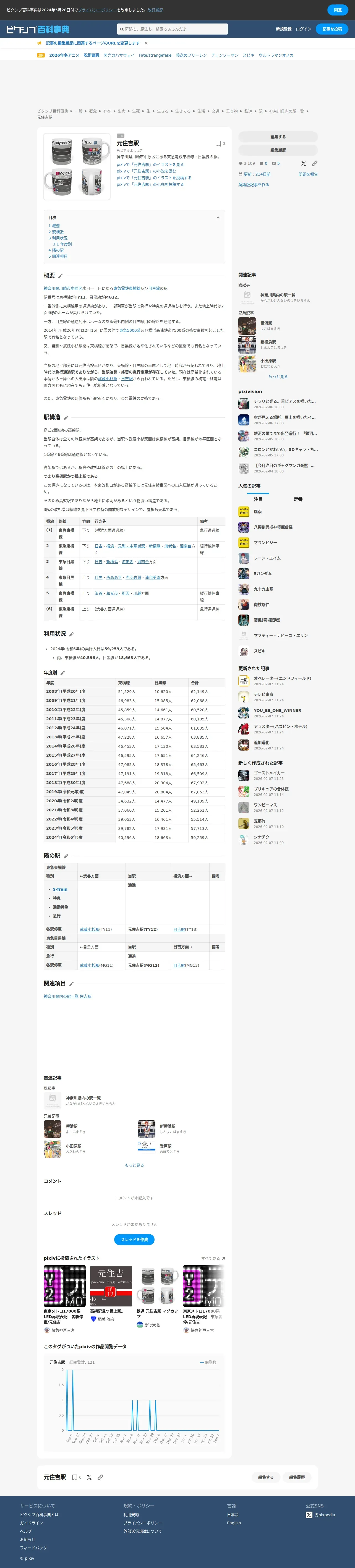The height and width of the screenshot is (1568, 355).
Task: Click breadcrumb 神奈川県内の駅一覧
Action: (286, 111)
